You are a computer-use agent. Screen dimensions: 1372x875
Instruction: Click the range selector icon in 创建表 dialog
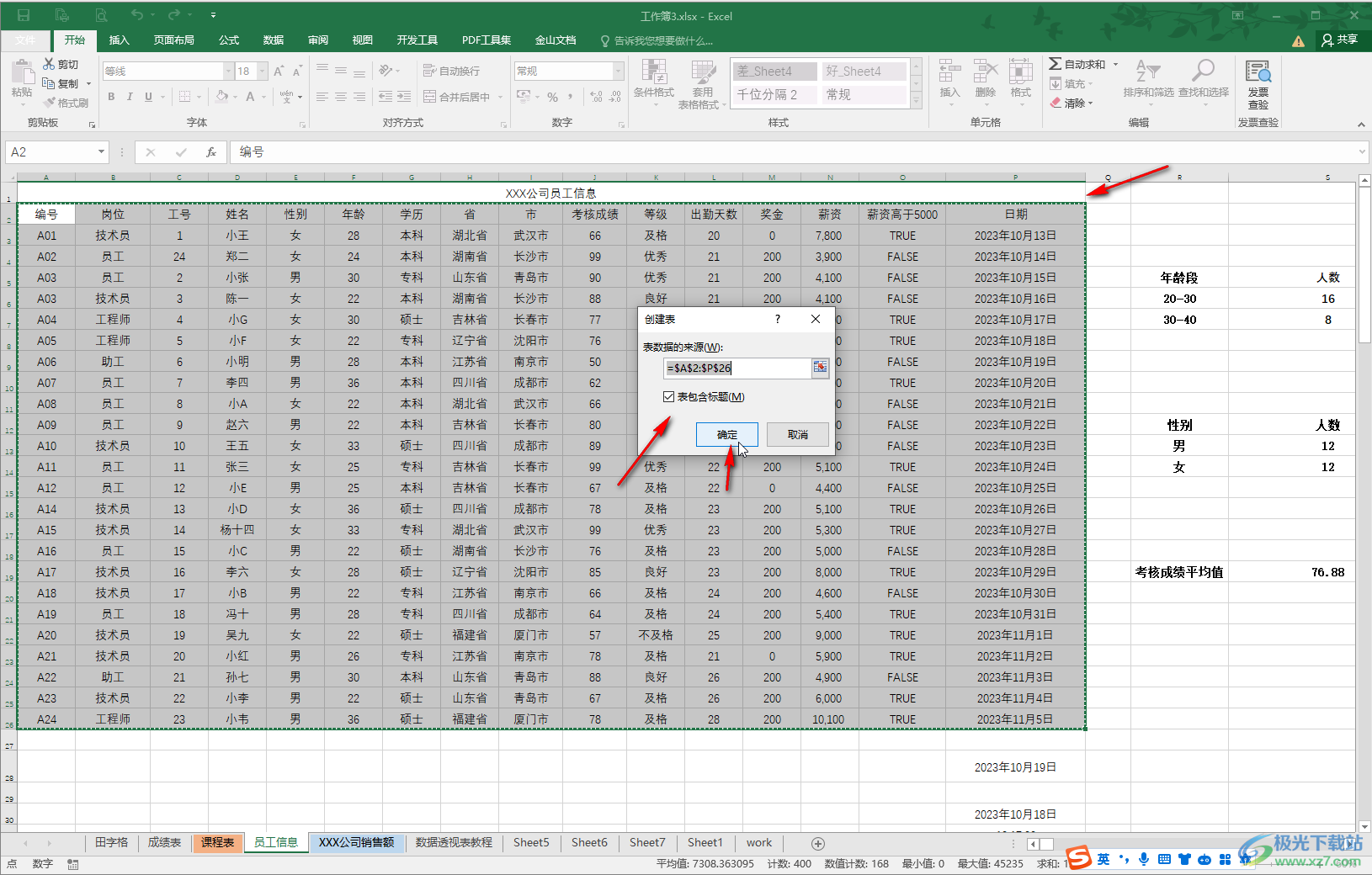point(820,368)
